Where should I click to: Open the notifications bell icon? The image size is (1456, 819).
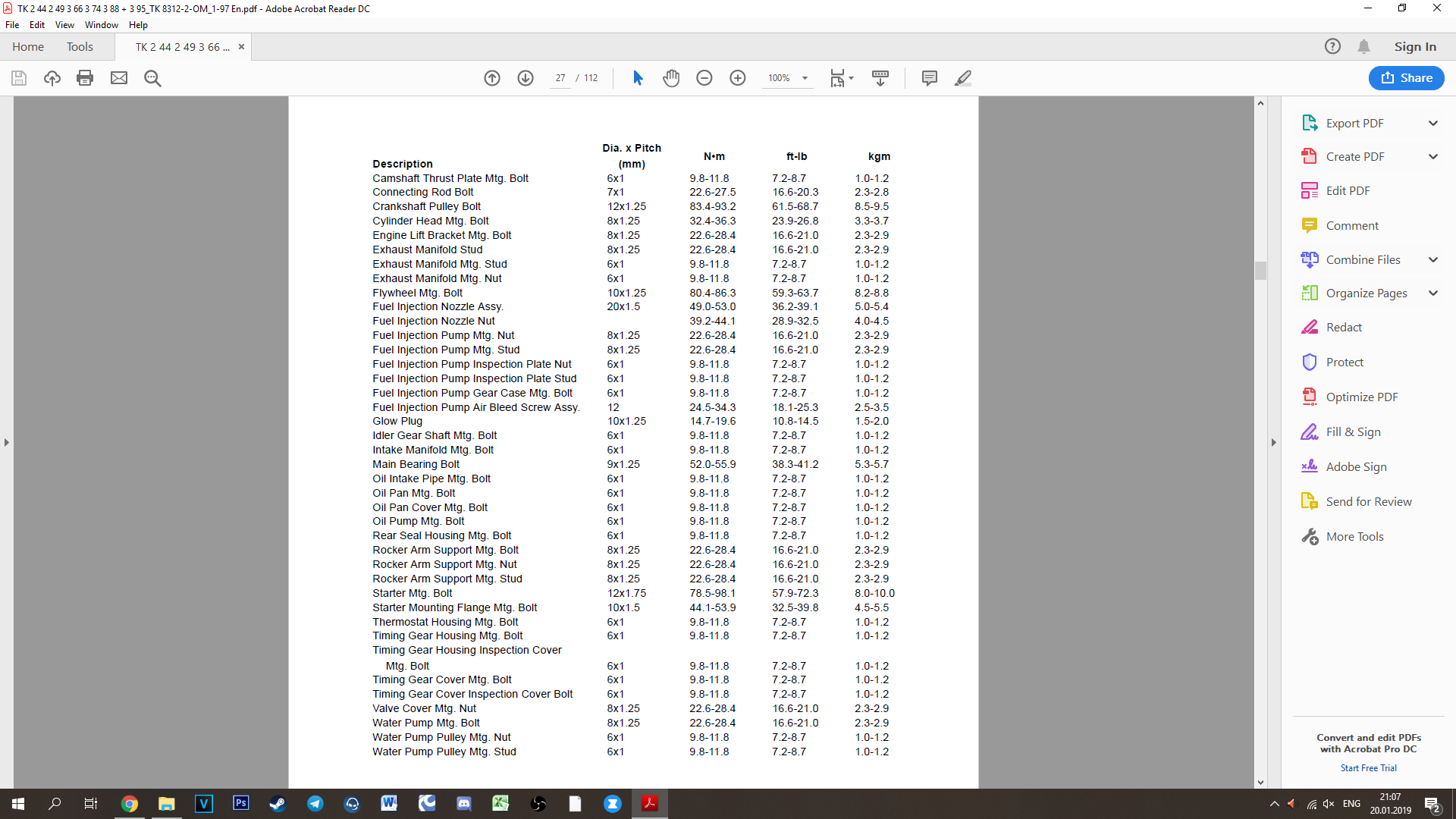[1363, 46]
